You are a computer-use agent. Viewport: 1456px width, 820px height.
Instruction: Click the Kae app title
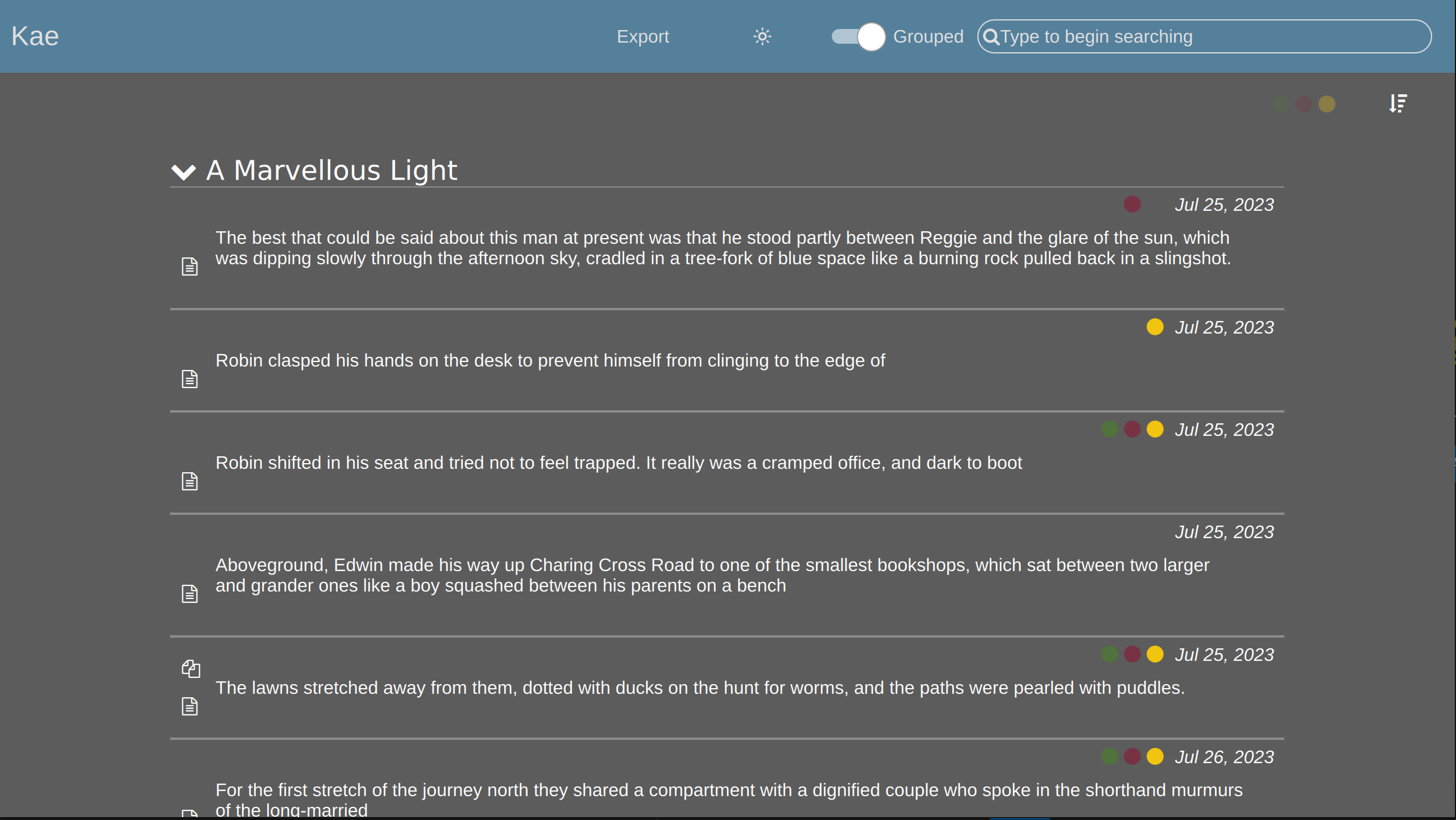[x=35, y=36]
